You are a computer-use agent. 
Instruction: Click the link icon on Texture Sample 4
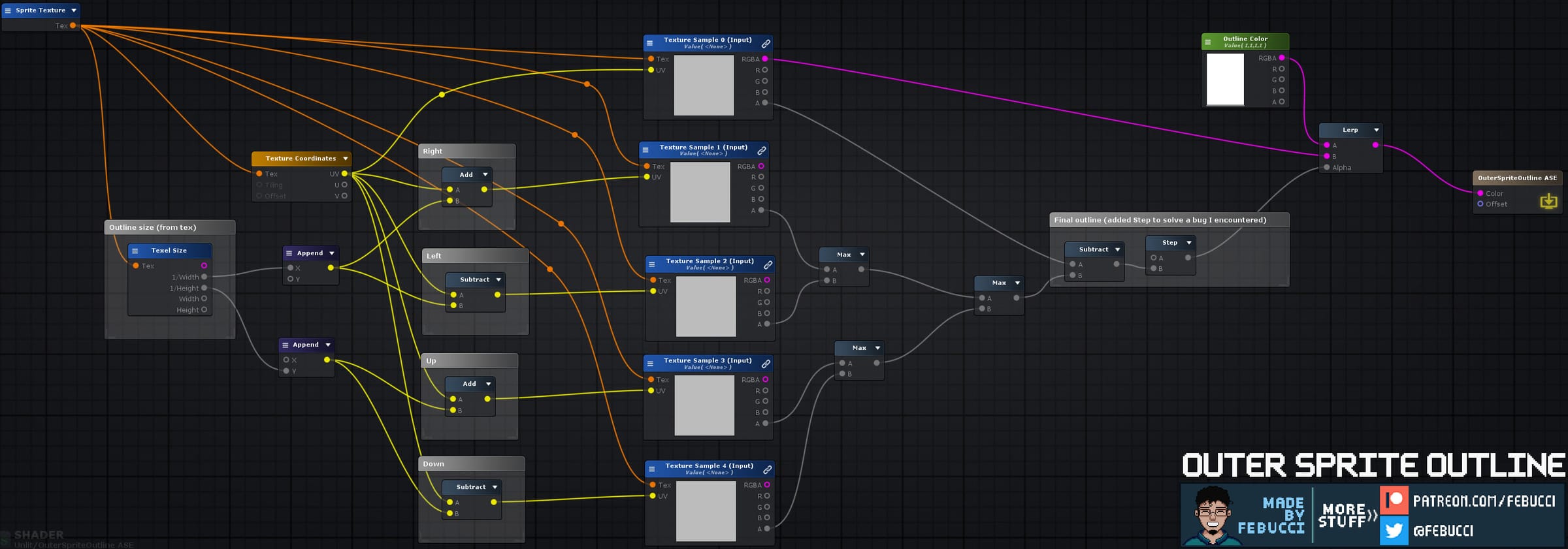coord(768,469)
